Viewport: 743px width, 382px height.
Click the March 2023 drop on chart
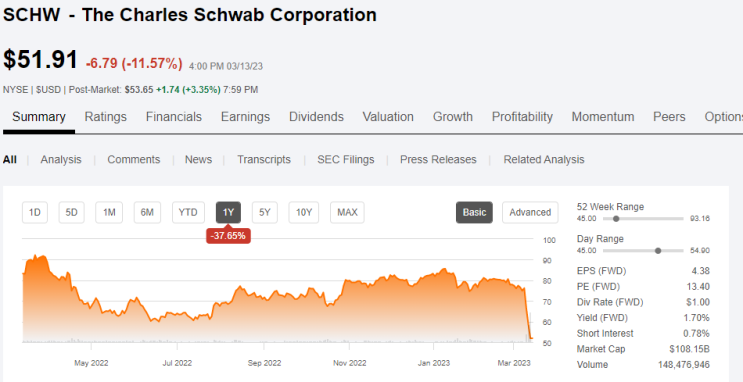(527, 313)
